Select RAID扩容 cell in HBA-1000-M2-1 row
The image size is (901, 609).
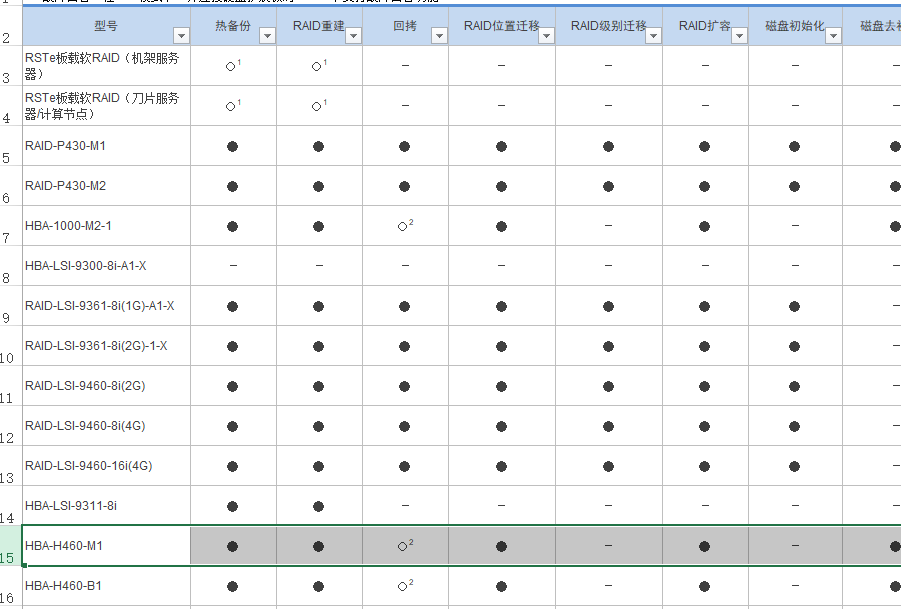[x=706, y=226]
